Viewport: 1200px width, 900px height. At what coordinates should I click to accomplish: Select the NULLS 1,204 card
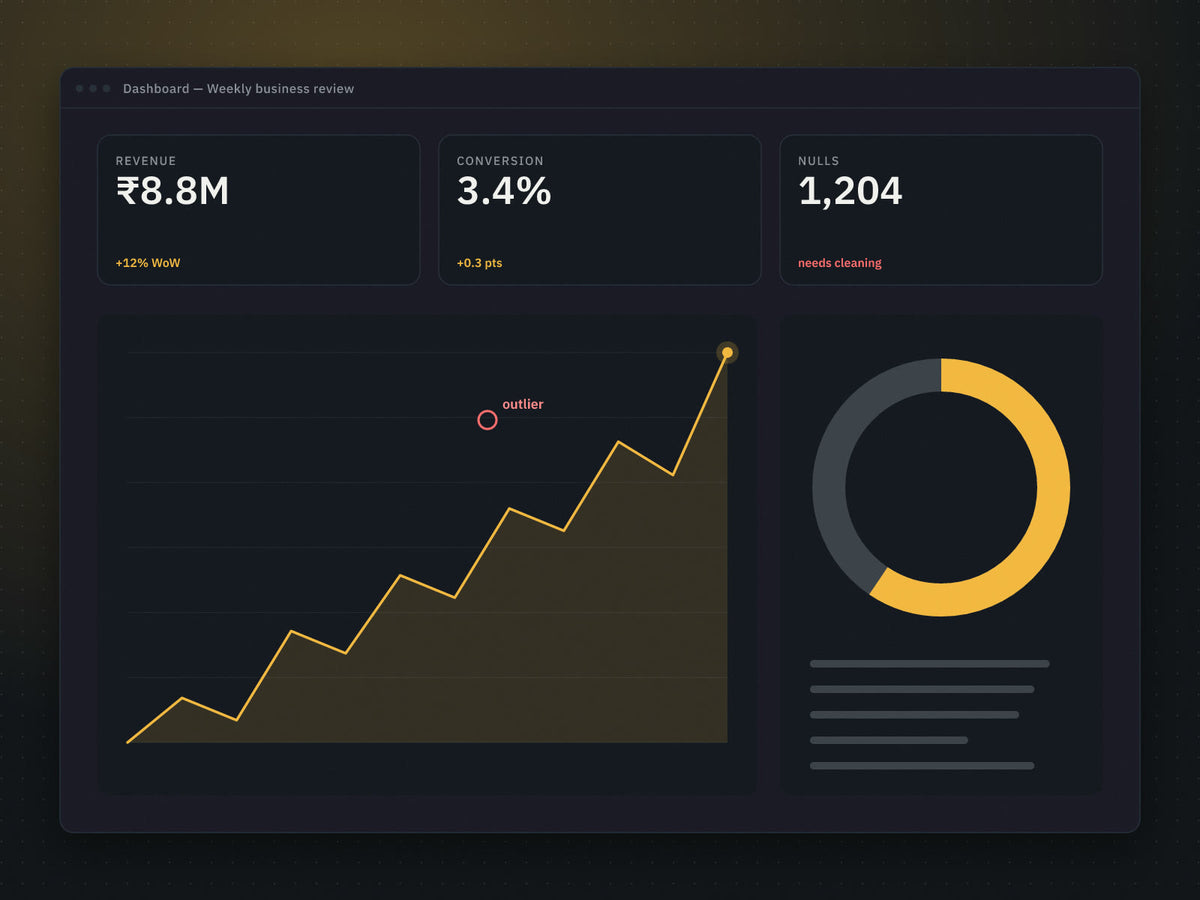pyautogui.click(x=941, y=210)
